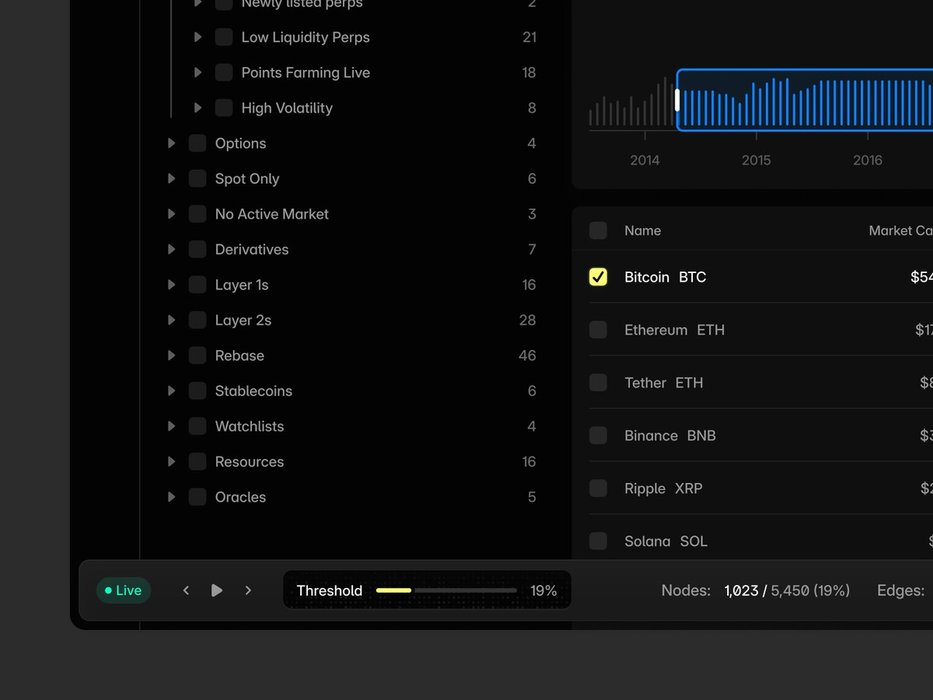
Task: Uncheck the Bitcoin BTC checkbox
Action: click(598, 277)
